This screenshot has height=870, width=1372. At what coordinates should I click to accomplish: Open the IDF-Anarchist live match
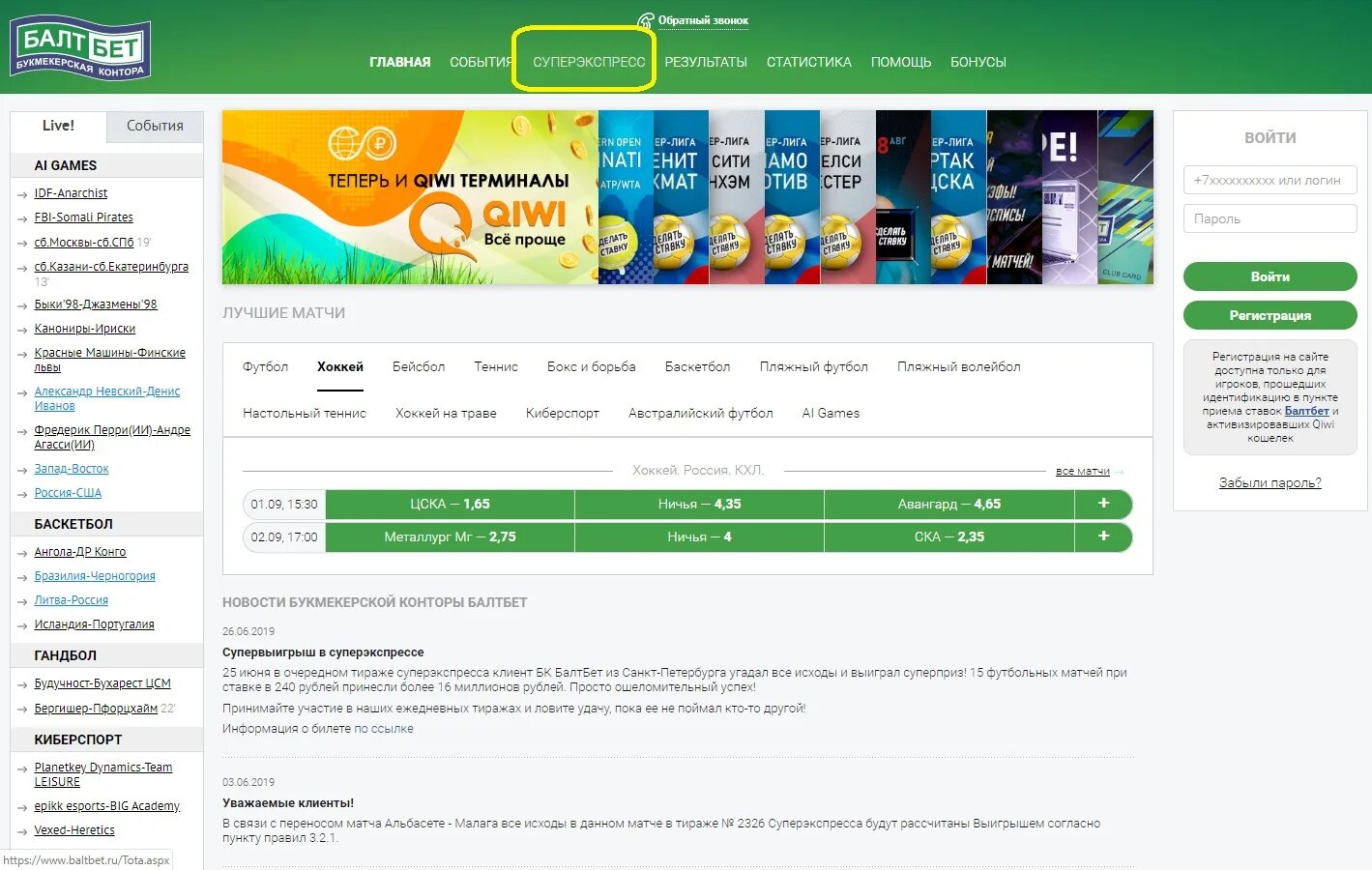[71, 193]
